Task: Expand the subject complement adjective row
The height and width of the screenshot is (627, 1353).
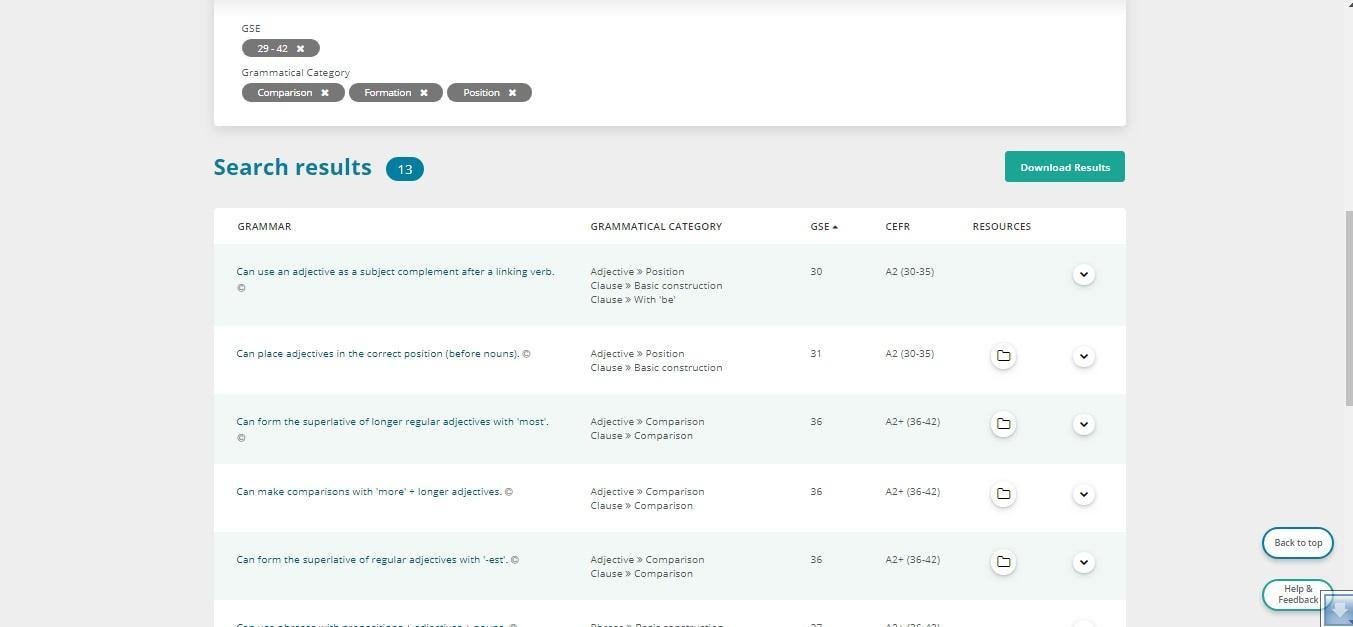Action: tap(1083, 274)
